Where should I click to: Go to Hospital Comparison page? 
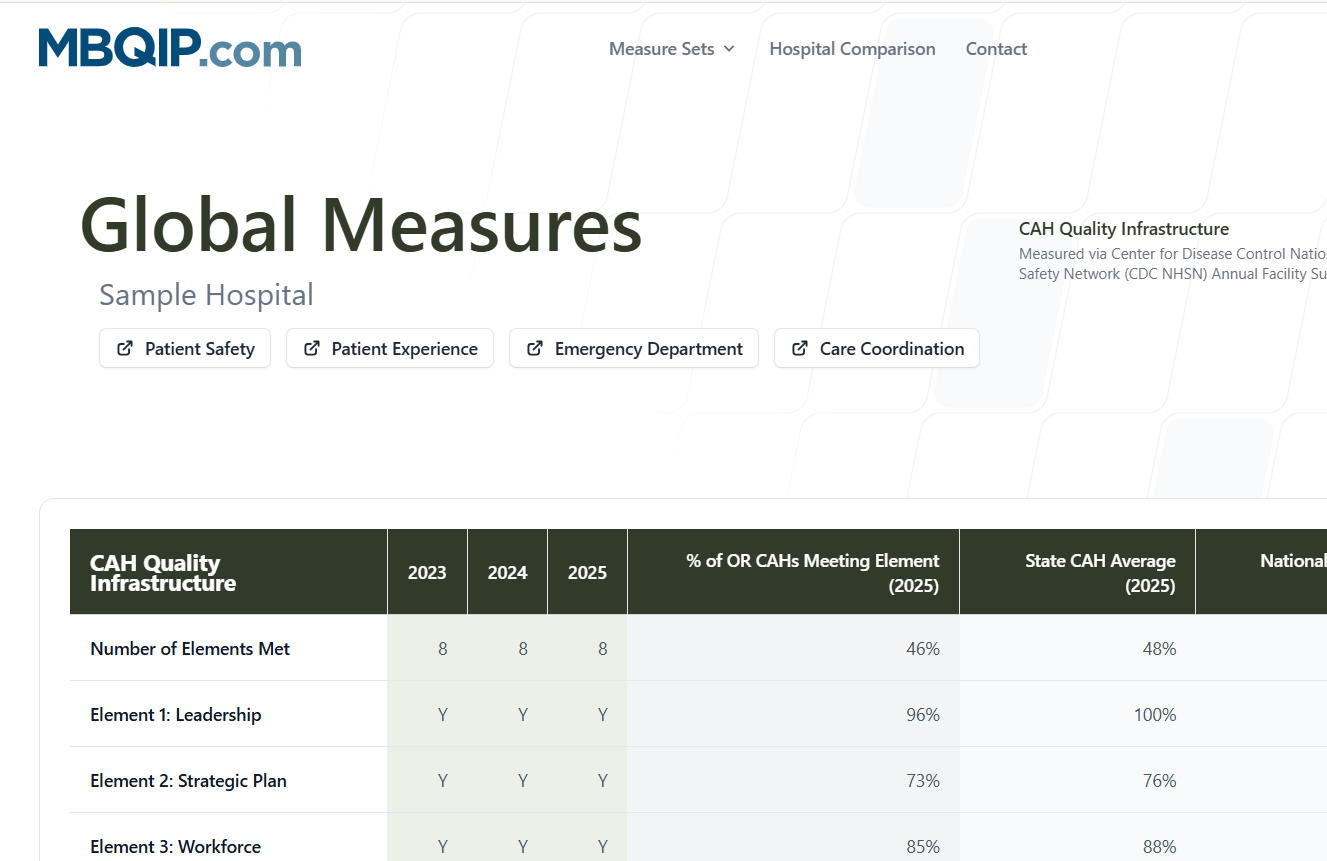[x=852, y=49]
